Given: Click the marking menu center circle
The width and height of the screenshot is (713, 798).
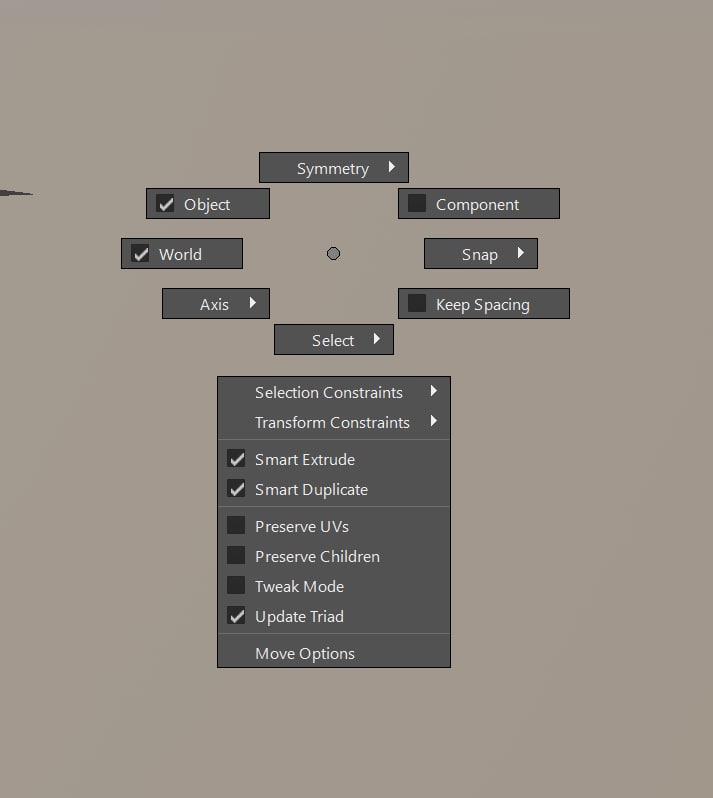Looking at the screenshot, I should point(333,253).
